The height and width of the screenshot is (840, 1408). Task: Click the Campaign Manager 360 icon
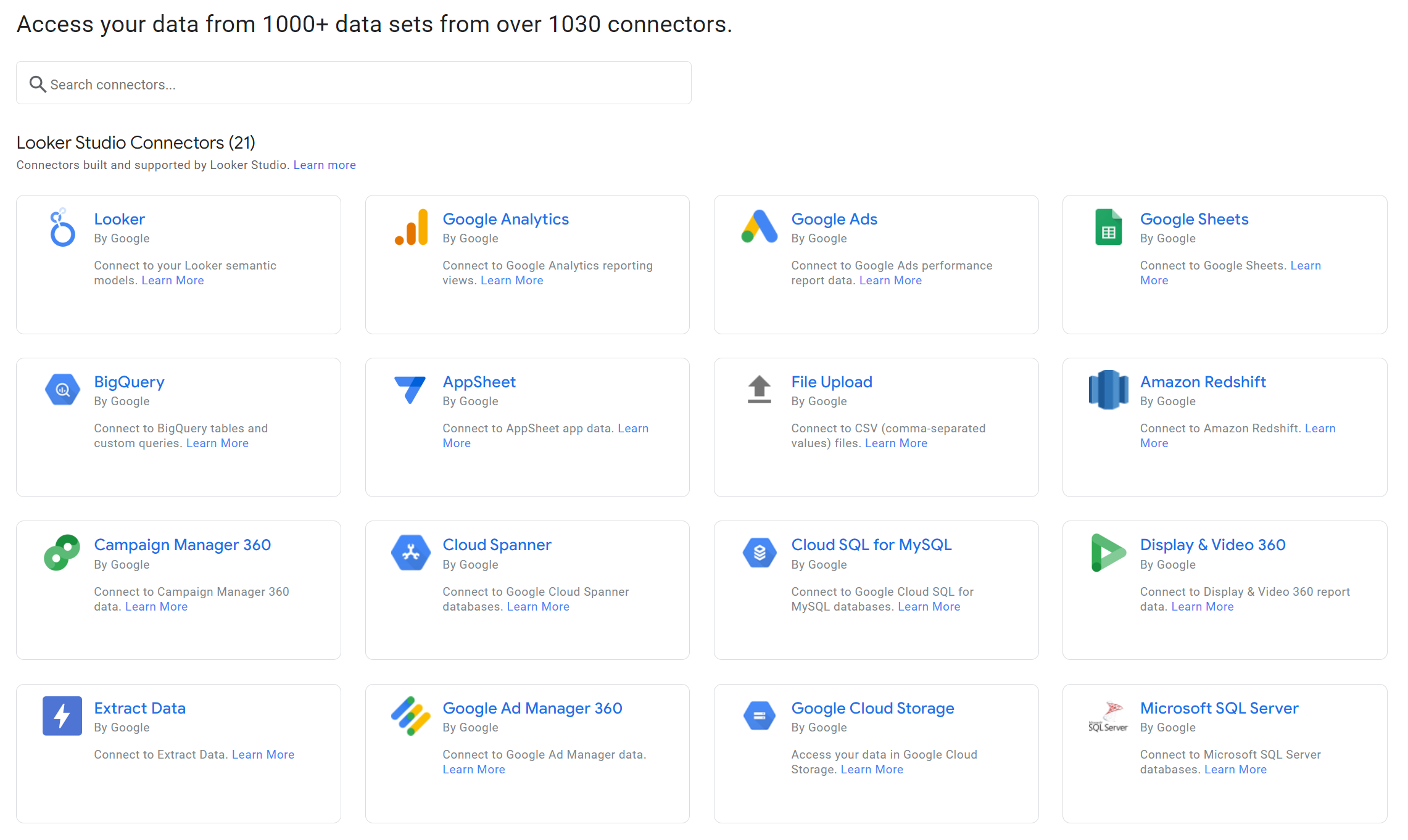[x=62, y=553]
